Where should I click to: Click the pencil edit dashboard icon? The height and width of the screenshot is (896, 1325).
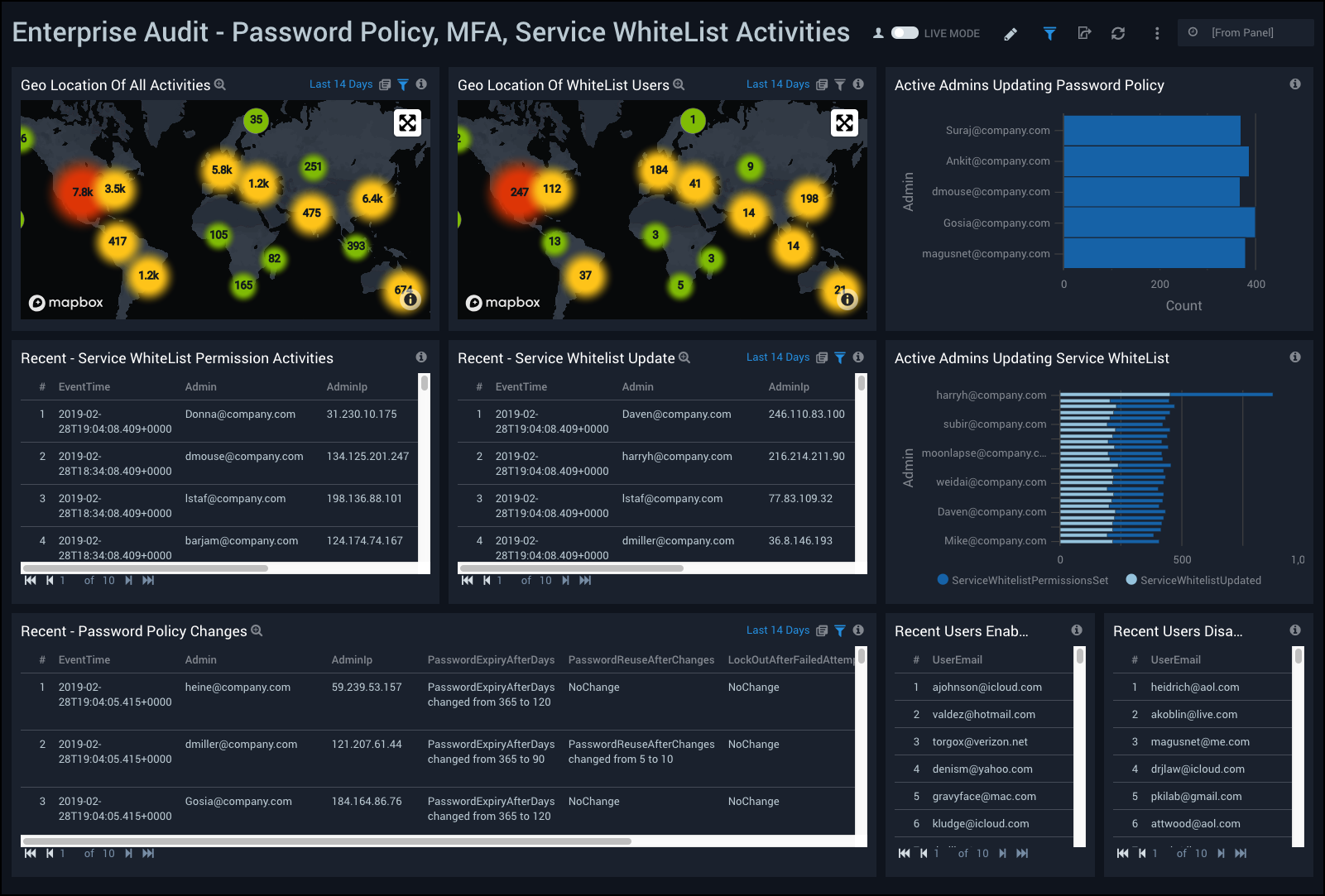tap(1011, 34)
